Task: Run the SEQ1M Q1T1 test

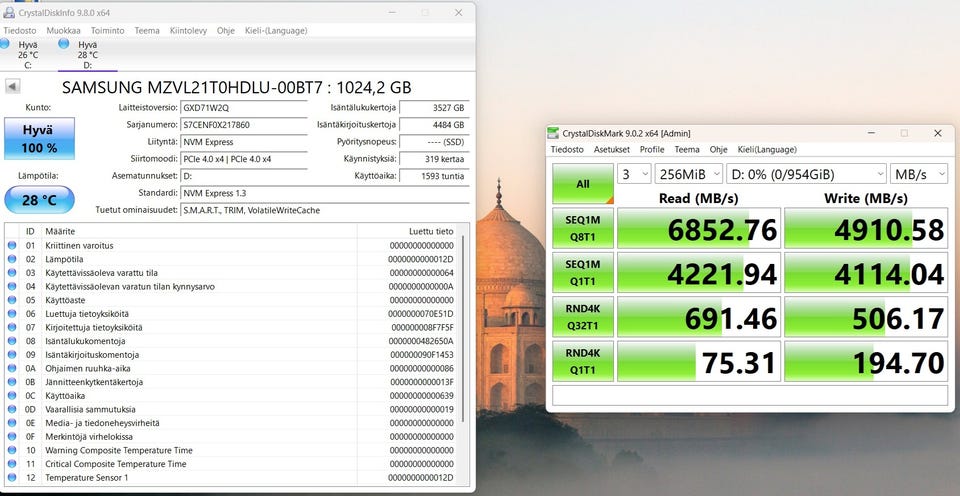Action: 583,274
